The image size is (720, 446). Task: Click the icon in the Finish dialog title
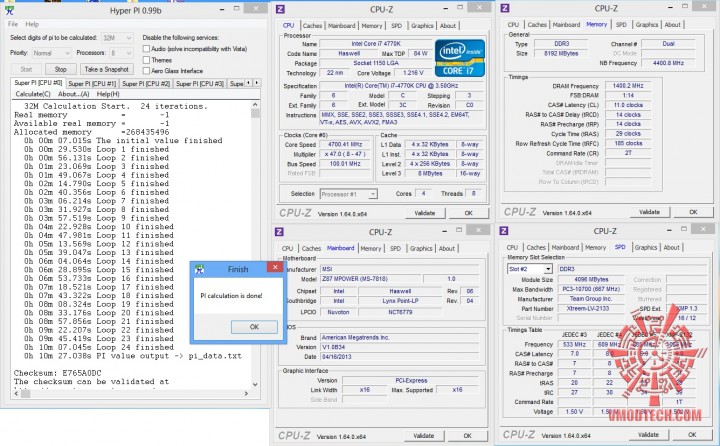click(199, 269)
